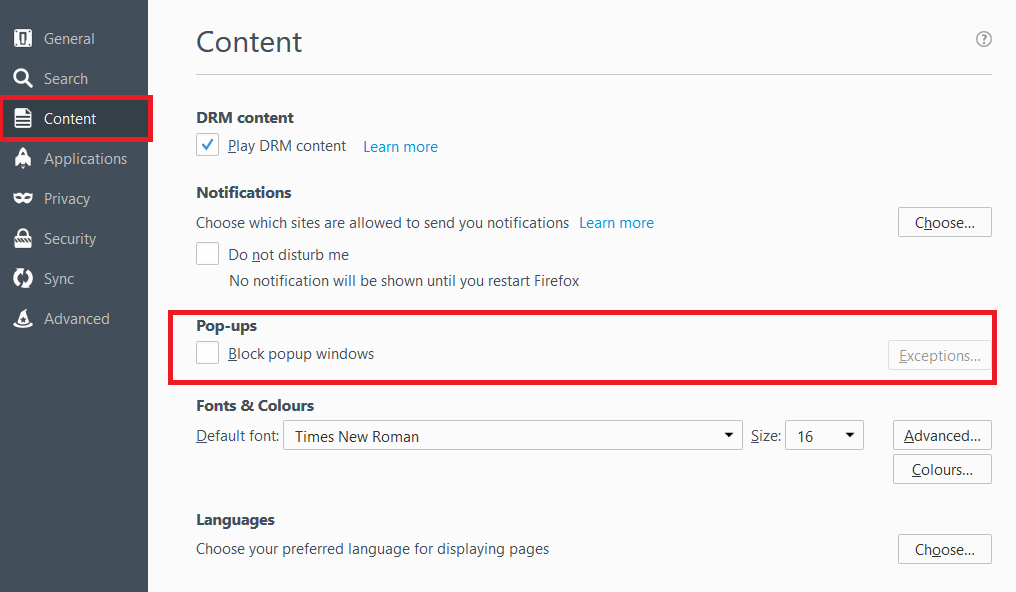The image size is (1016, 592).
Task: Open the Learn more link for DRM content
Action: (x=400, y=147)
